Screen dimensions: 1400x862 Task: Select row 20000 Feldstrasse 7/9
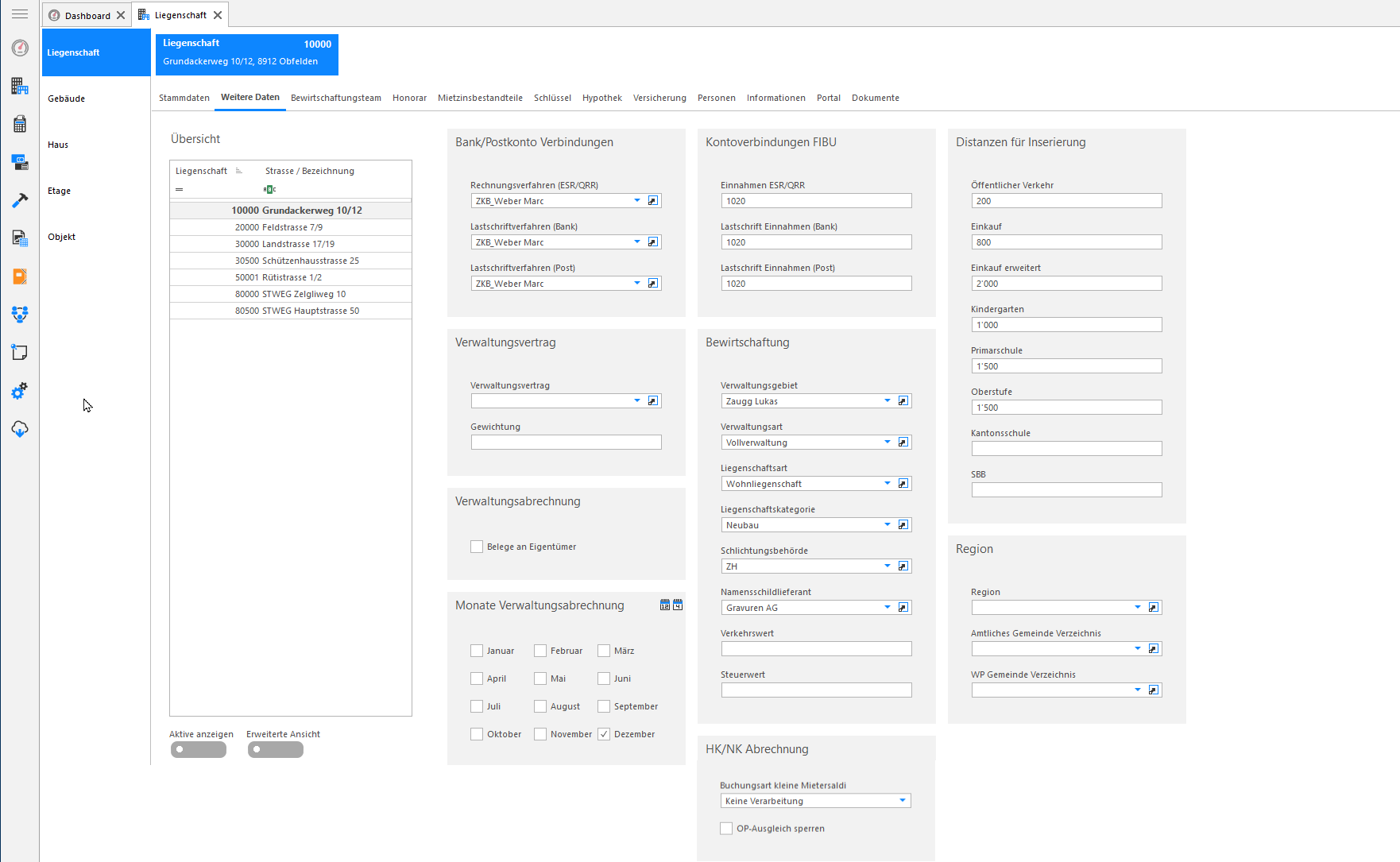[291, 227]
